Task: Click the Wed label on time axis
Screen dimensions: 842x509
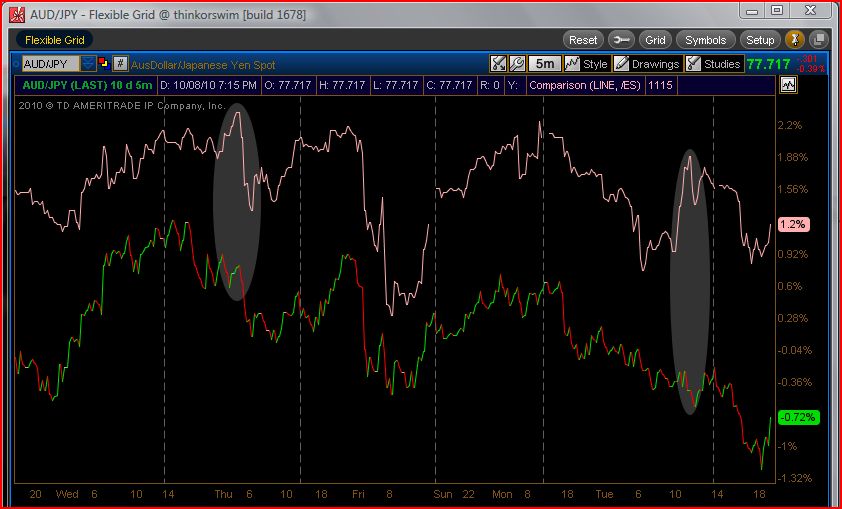Action: (x=67, y=494)
